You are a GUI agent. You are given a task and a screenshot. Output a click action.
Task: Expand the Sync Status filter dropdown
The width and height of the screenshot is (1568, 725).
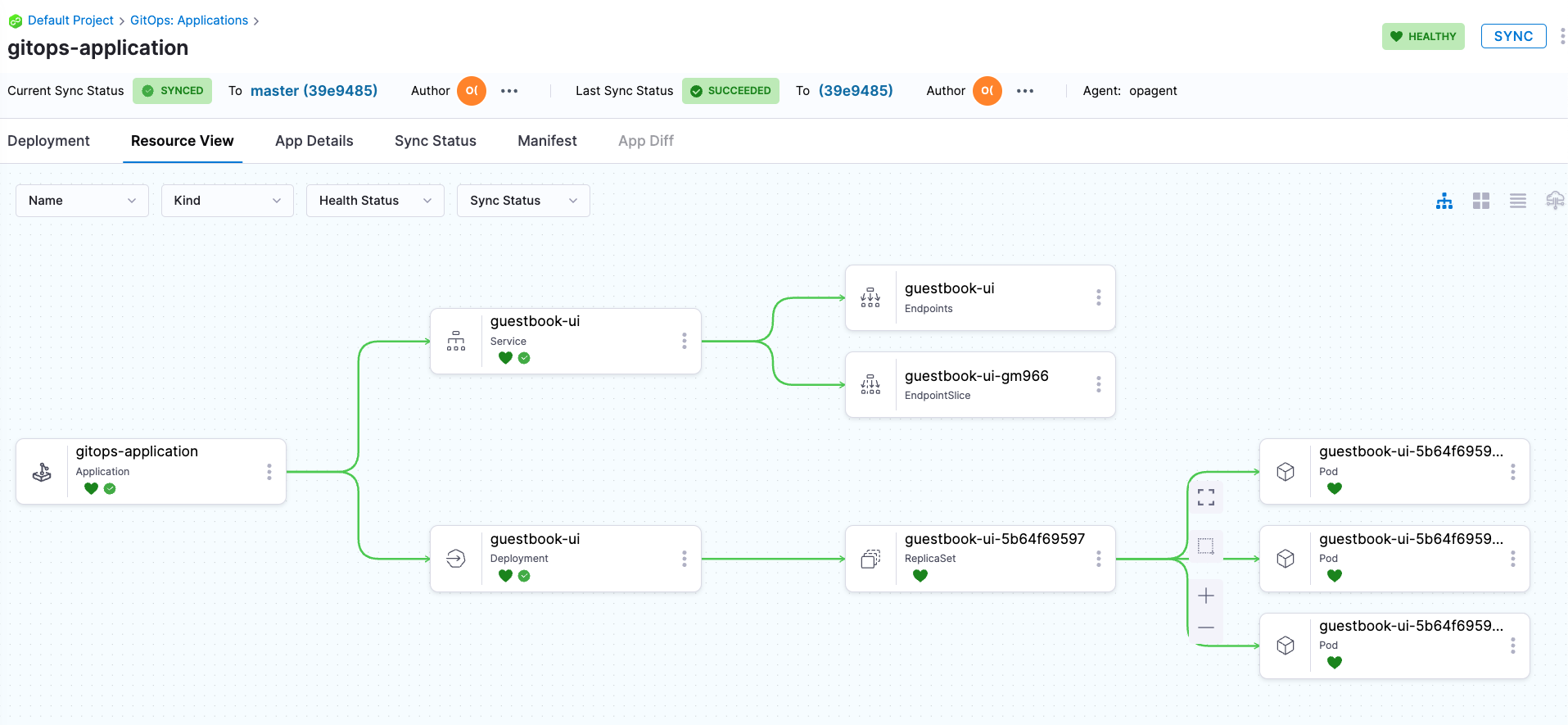coord(523,201)
